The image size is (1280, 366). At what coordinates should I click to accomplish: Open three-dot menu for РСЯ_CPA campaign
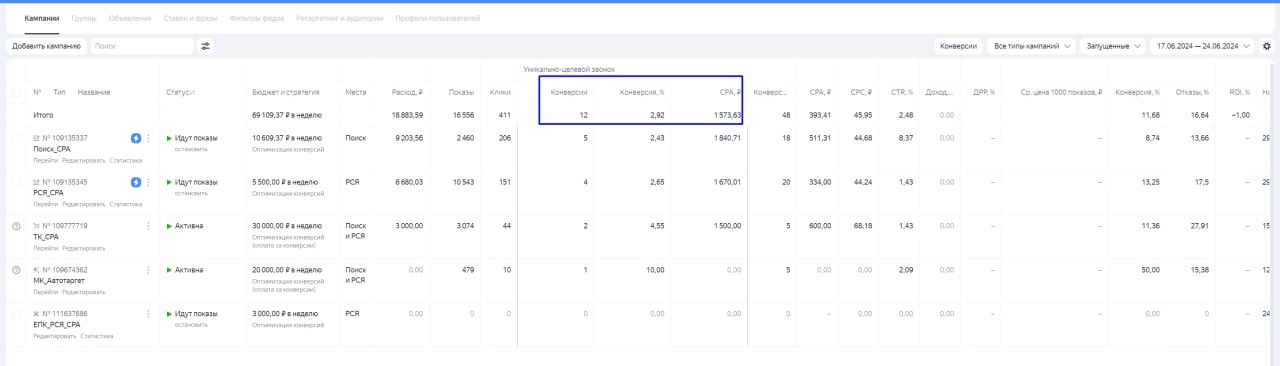148,182
